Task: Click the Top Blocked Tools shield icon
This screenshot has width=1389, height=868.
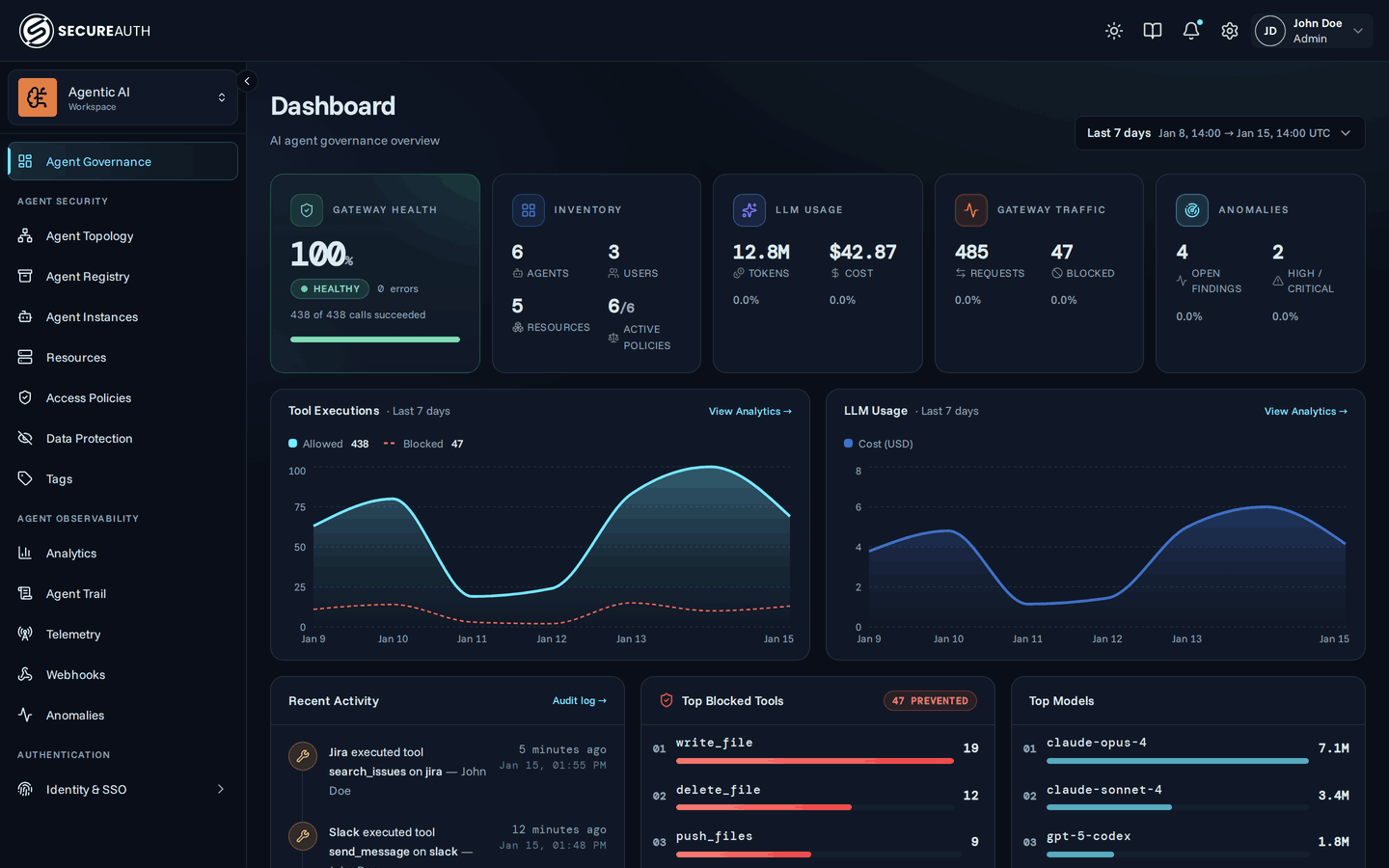Action: click(x=667, y=700)
